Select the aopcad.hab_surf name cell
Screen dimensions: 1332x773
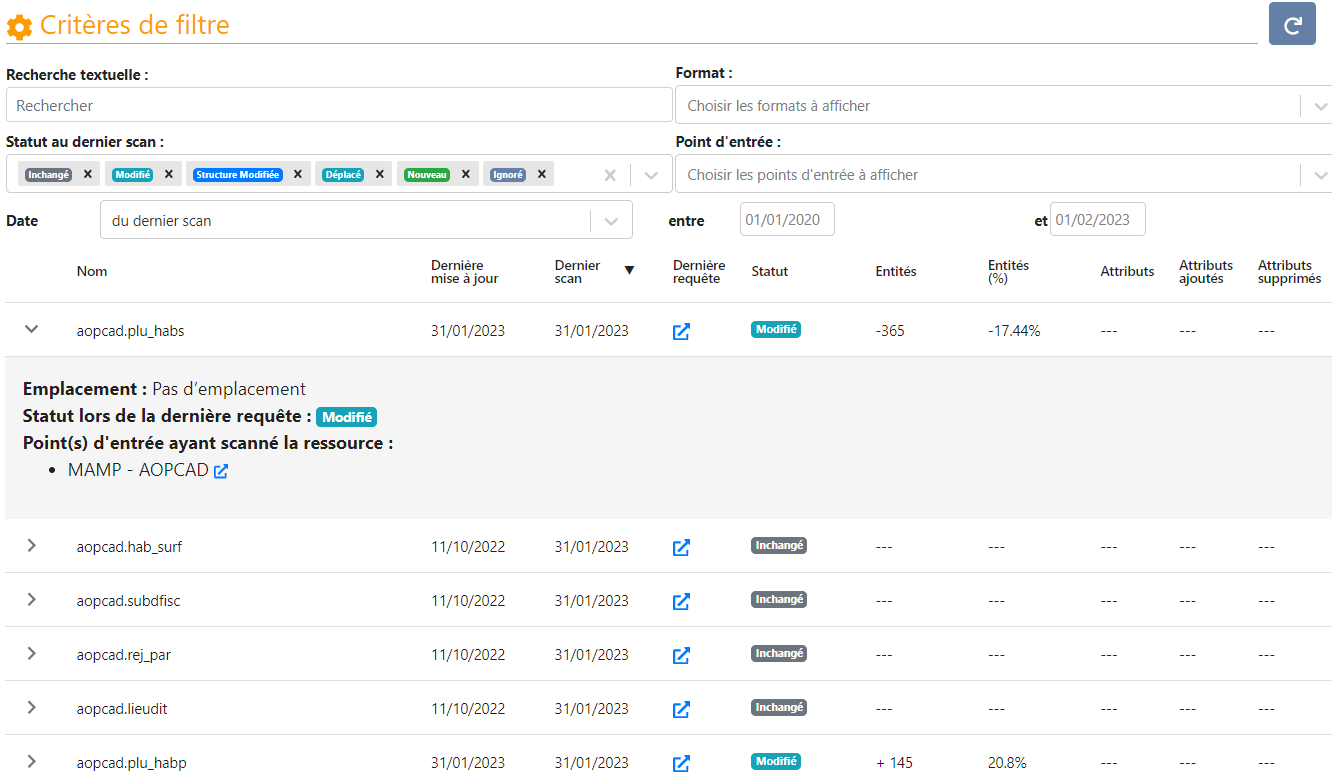click(x=129, y=547)
